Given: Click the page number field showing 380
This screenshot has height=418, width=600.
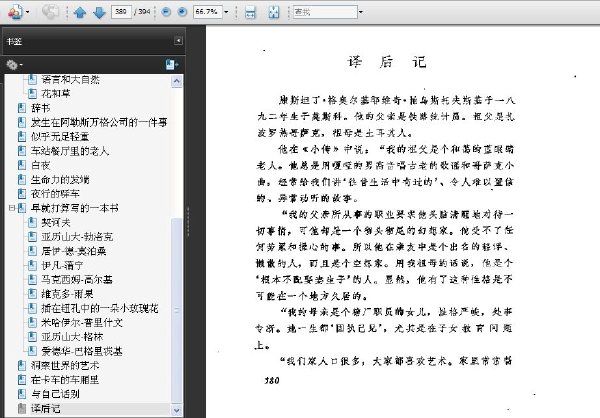Looking at the screenshot, I should (121, 12).
